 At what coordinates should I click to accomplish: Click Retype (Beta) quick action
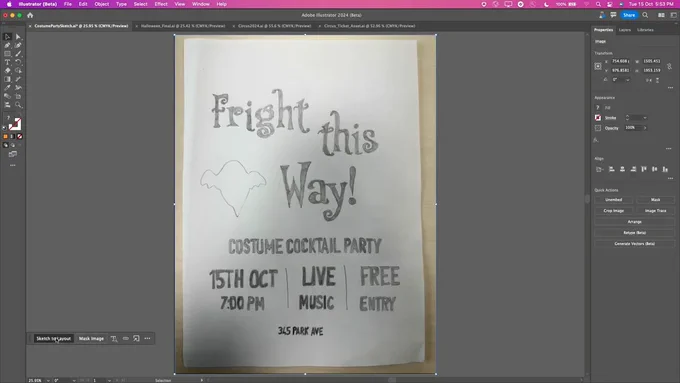tap(634, 233)
